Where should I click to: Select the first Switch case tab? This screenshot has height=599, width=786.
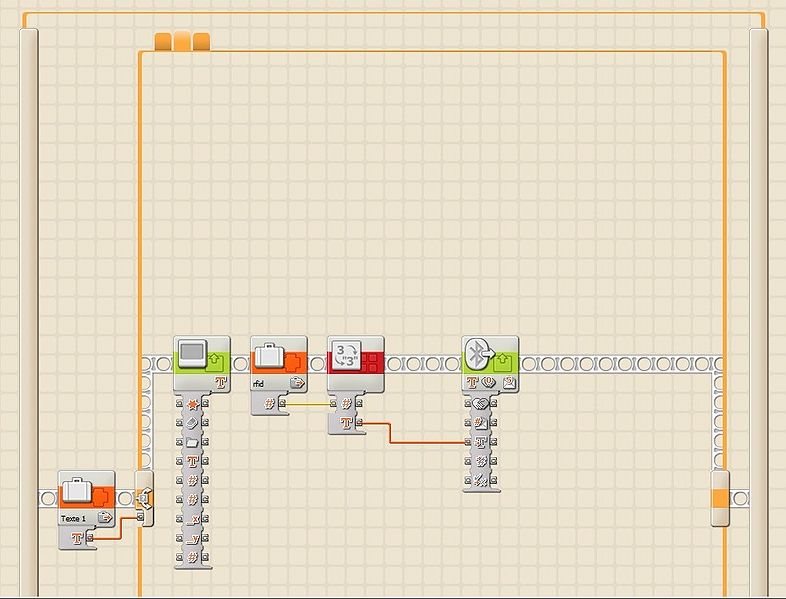point(163,41)
